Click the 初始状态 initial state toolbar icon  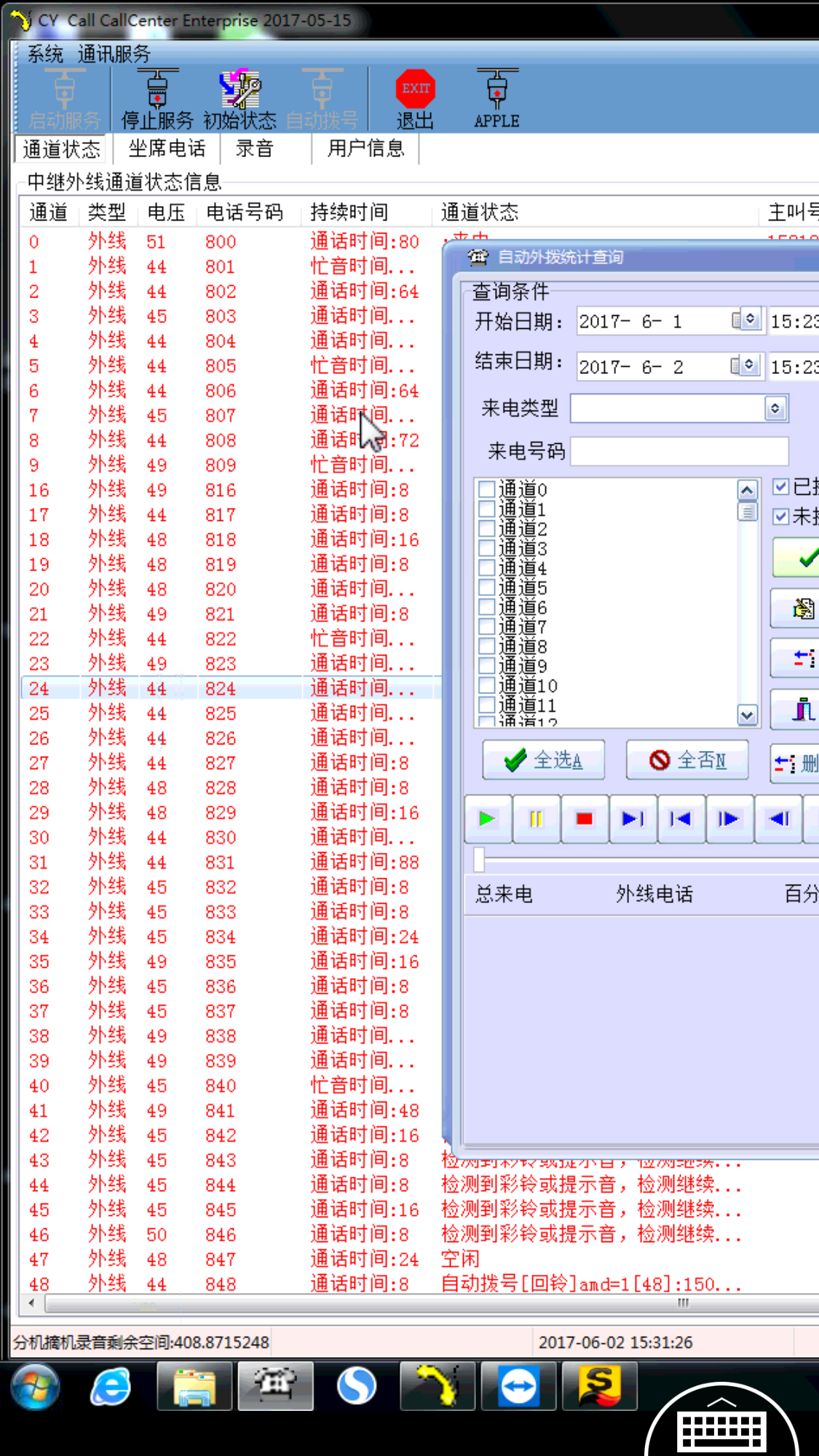coord(240,100)
